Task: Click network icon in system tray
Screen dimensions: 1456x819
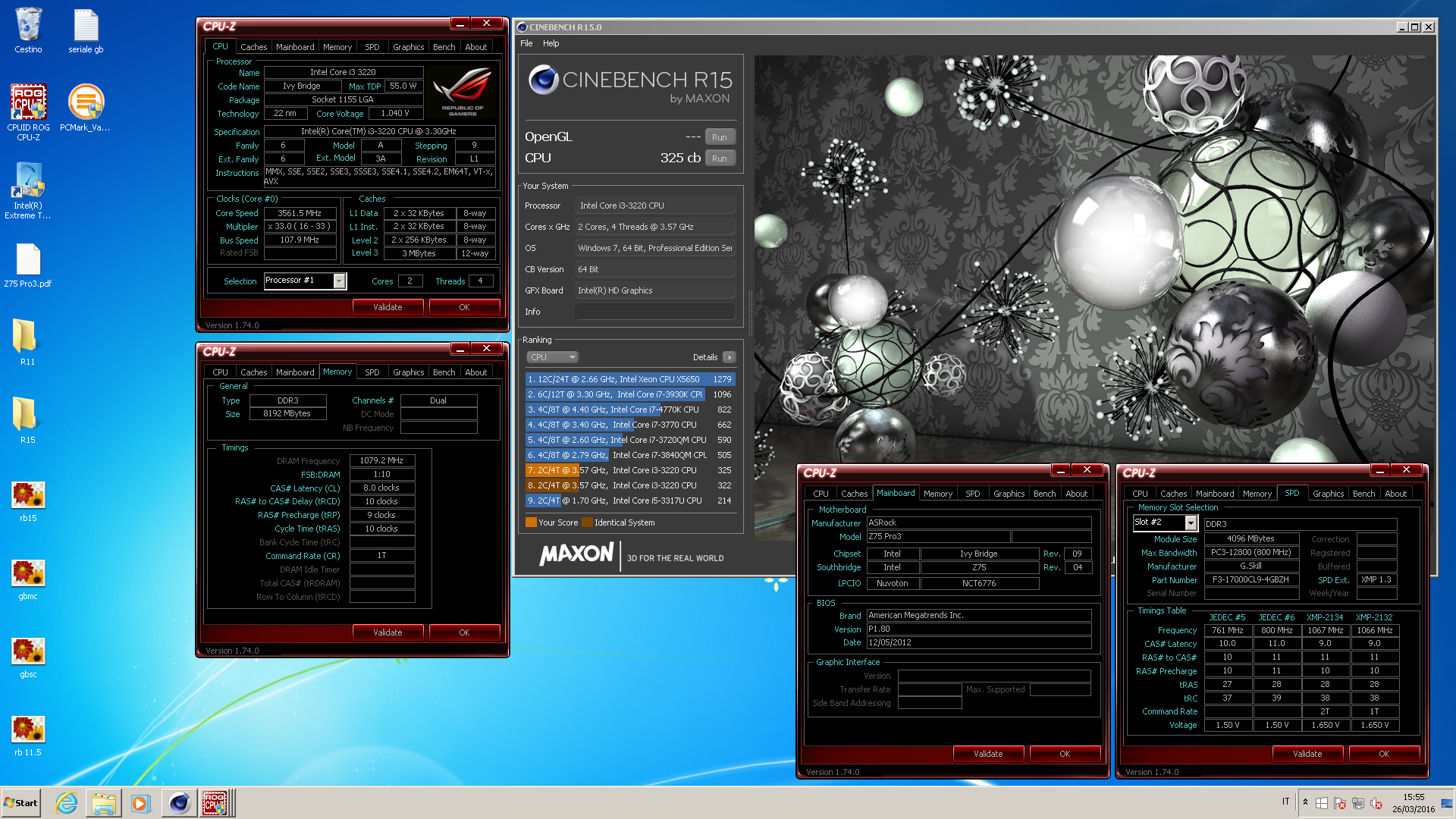Action: [1357, 803]
